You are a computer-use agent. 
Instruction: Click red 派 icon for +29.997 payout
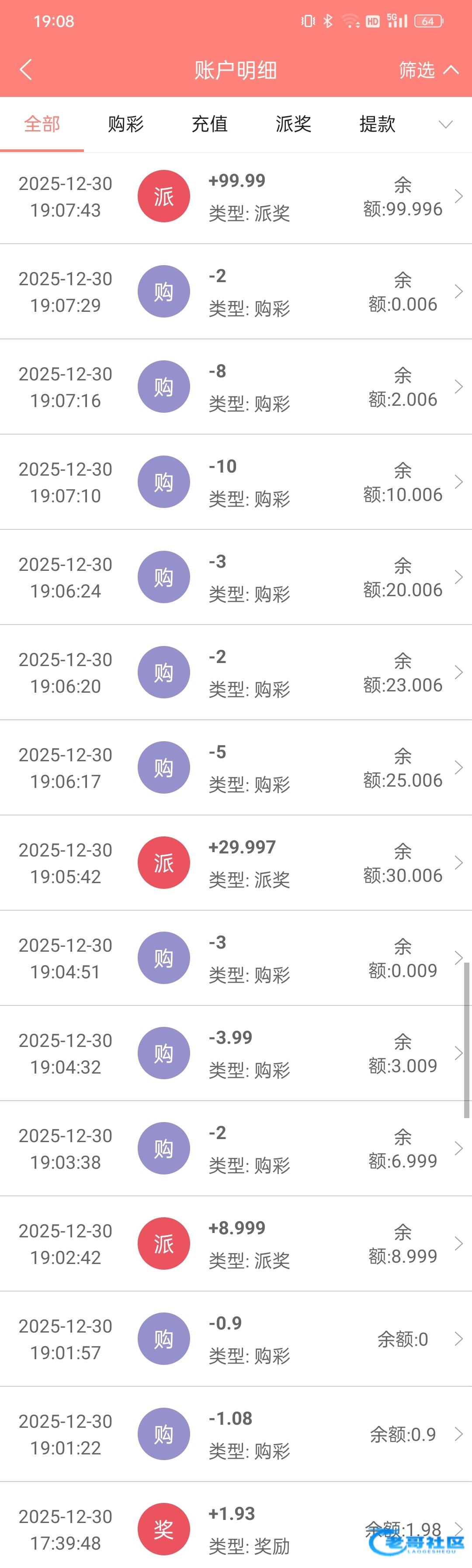coord(163,863)
